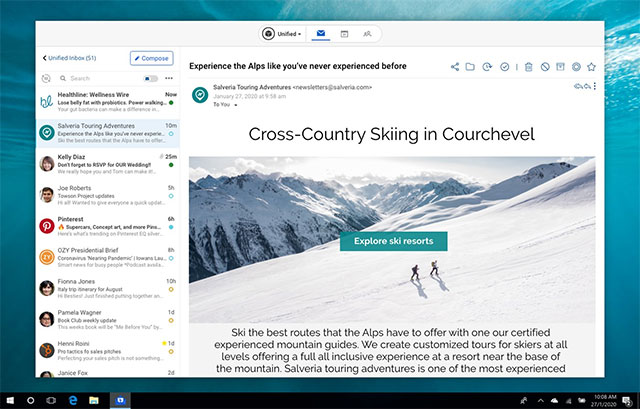The width and height of the screenshot is (640, 409).
Task: Toggle read circle on Pamela Wagner email
Action: point(171,320)
